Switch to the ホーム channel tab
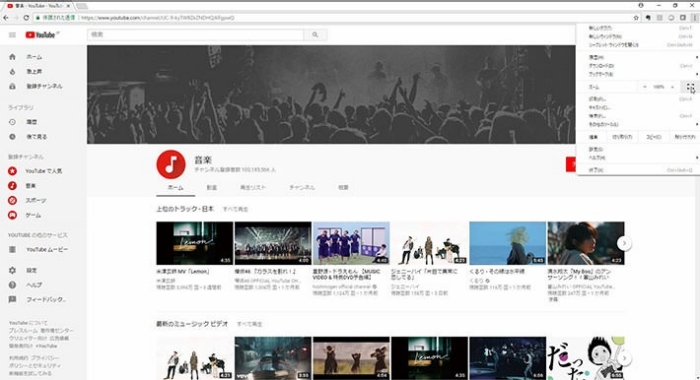This screenshot has height=380, width=700. [175, 188]
